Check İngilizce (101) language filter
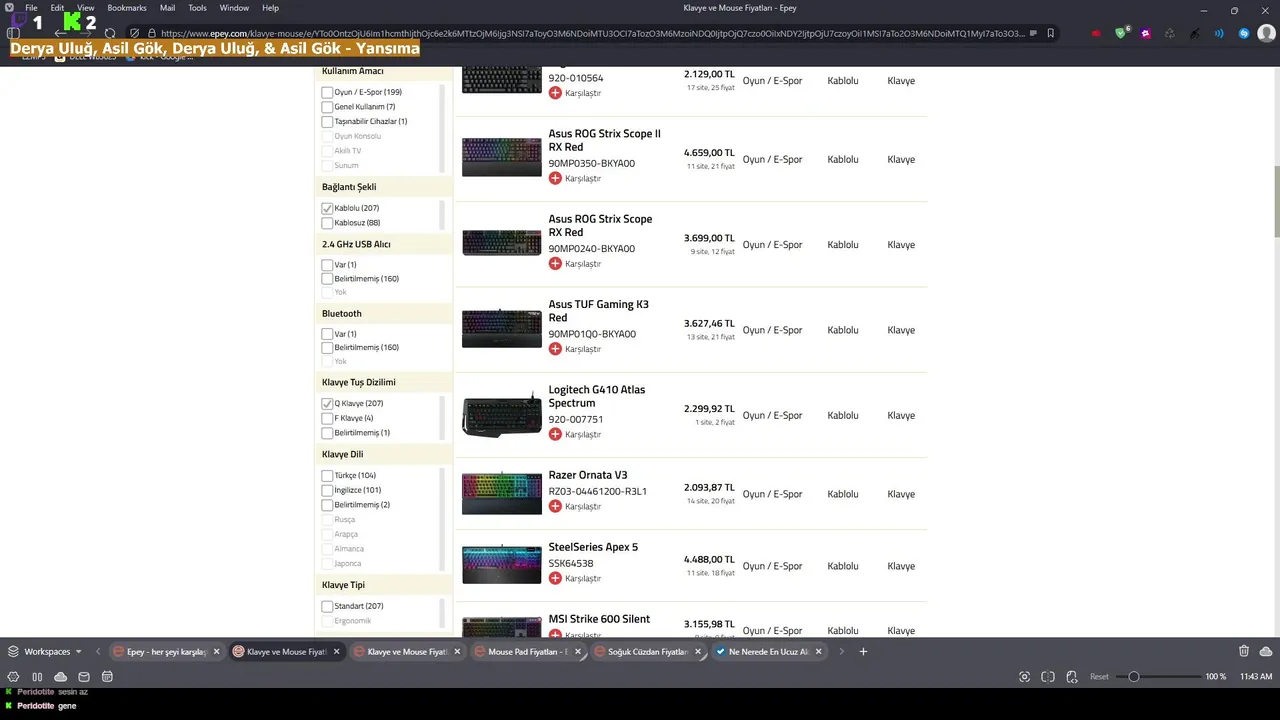 [x=327, y=490]
